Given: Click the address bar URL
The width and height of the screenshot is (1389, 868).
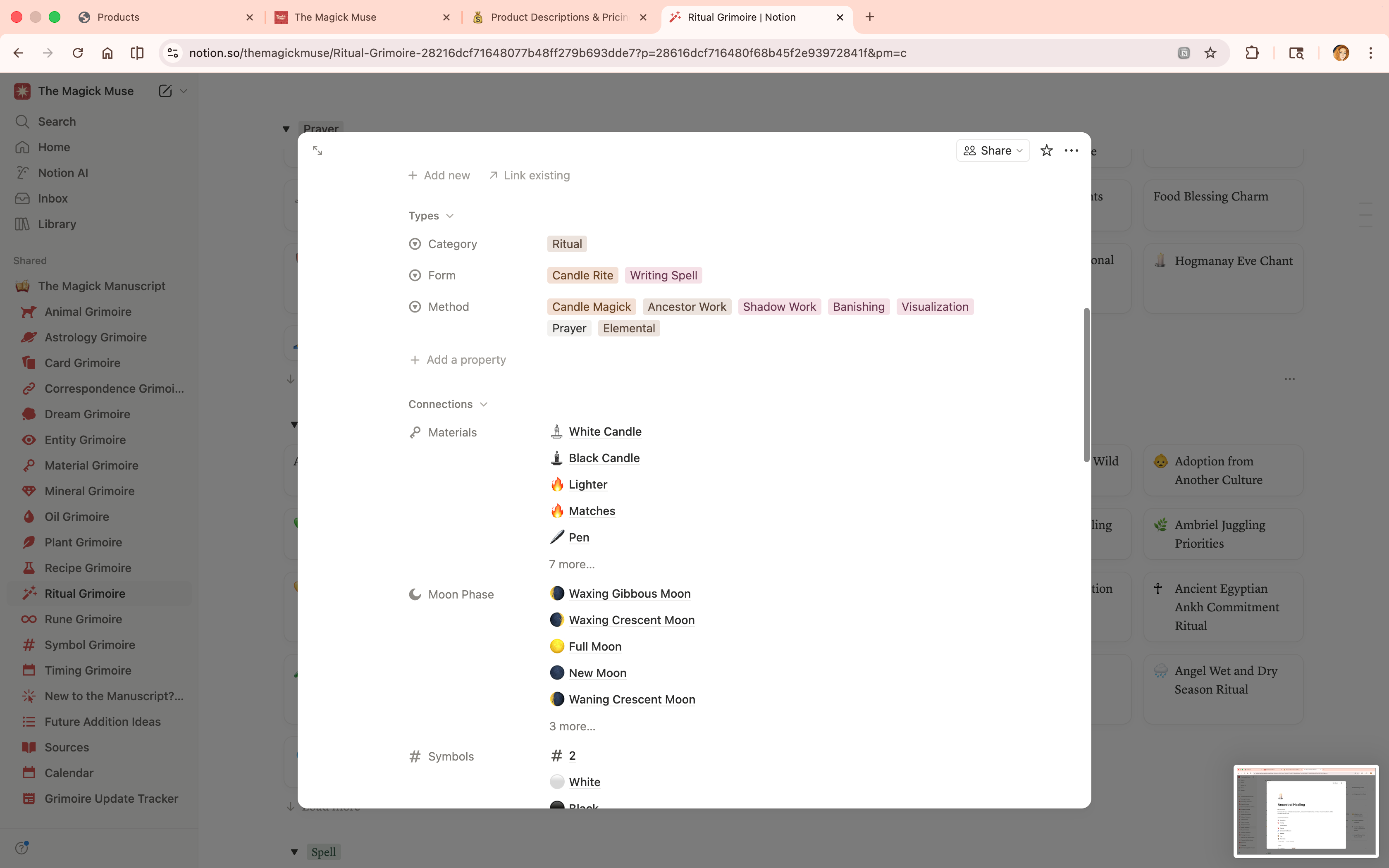Looking at the screenshot, I should (x=548, y=53).
